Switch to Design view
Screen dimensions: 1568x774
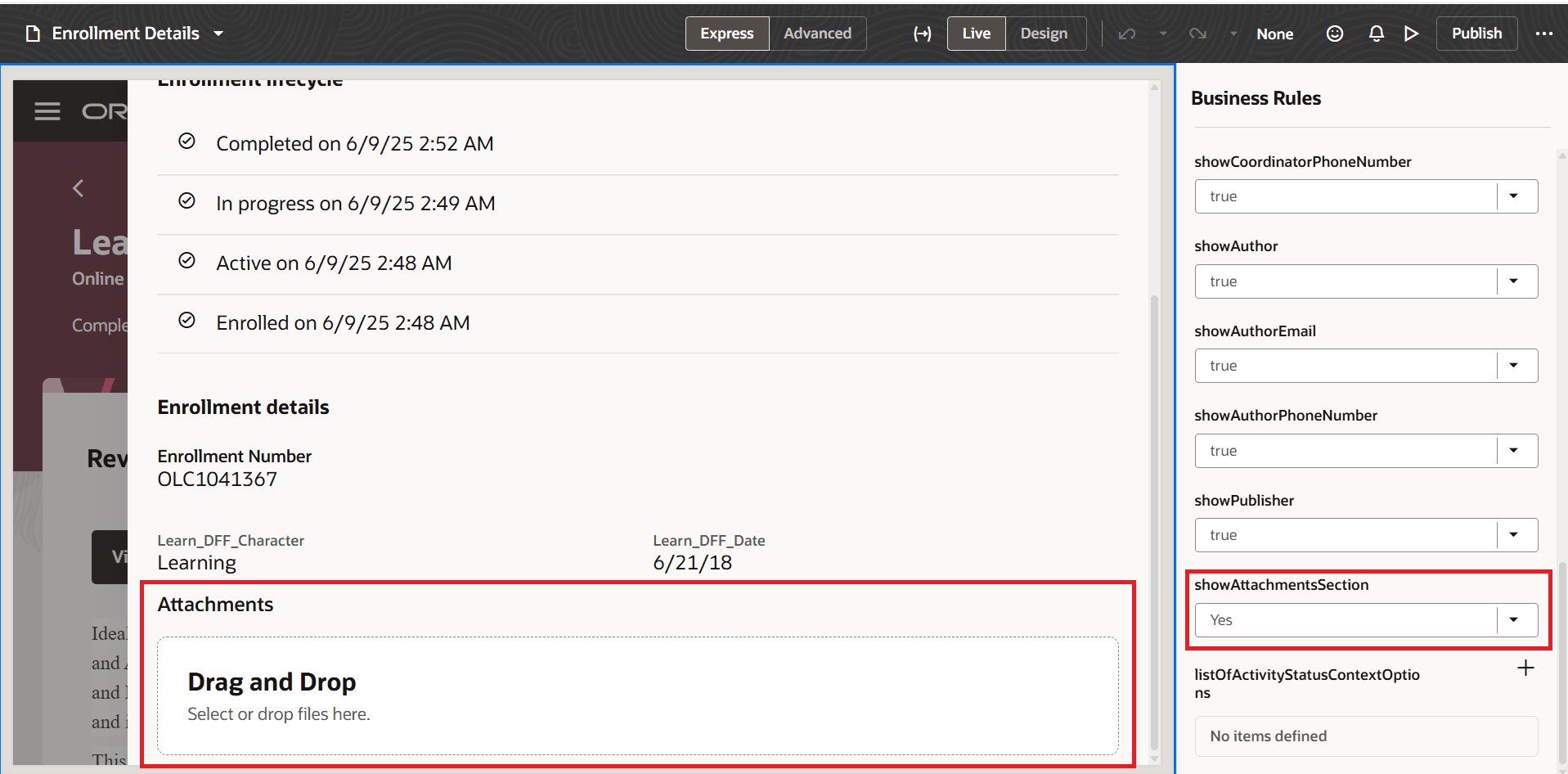(x=1044, y=34)
